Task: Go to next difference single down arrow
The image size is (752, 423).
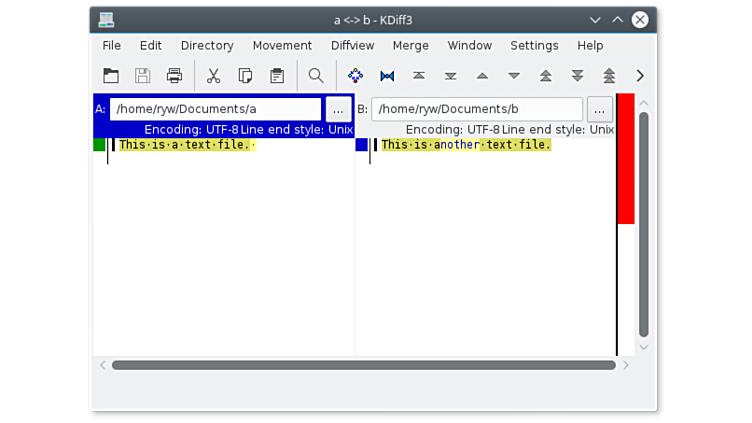Action: click(514, 76)
